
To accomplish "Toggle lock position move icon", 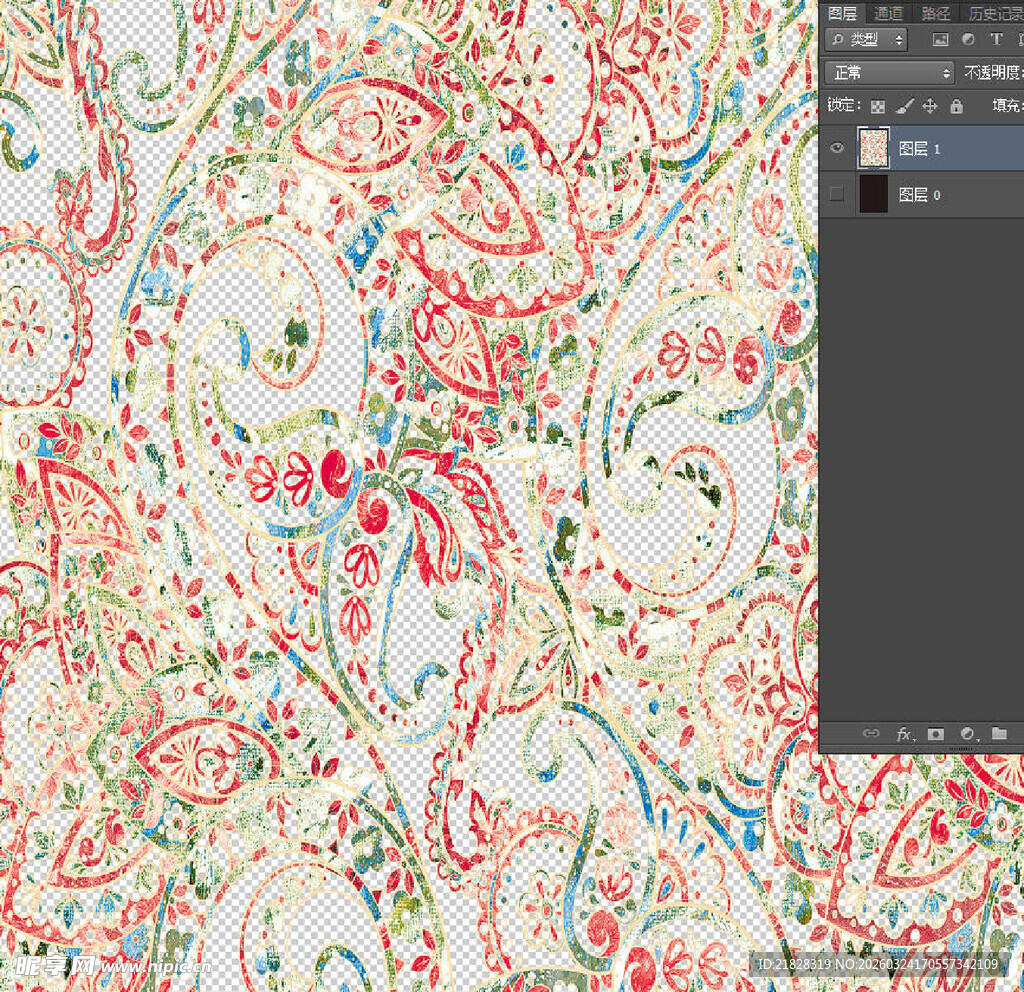I will coord(930,106).
